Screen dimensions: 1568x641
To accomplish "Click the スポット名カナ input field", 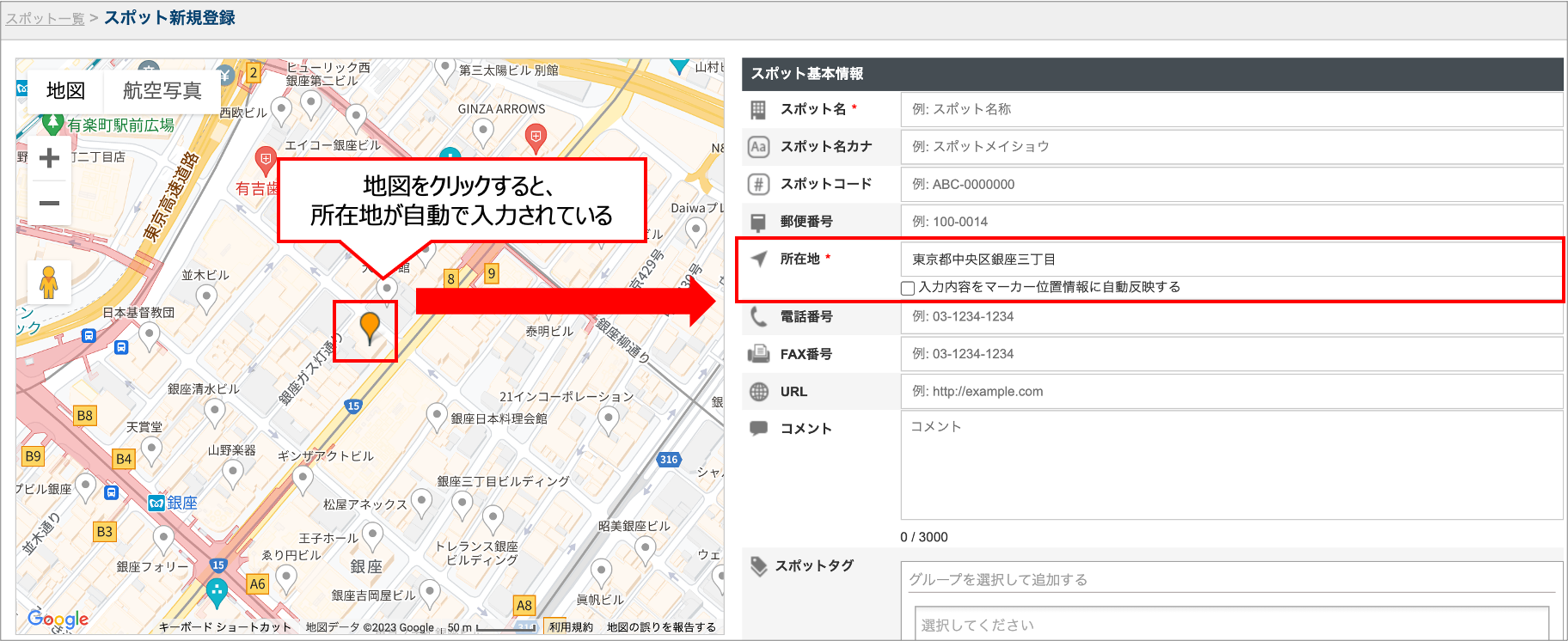I will [x=1231, y=147].
